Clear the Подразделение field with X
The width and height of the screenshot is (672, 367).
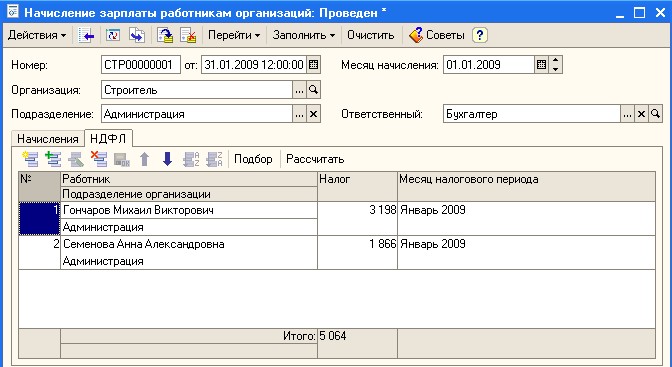coord(314,114)
